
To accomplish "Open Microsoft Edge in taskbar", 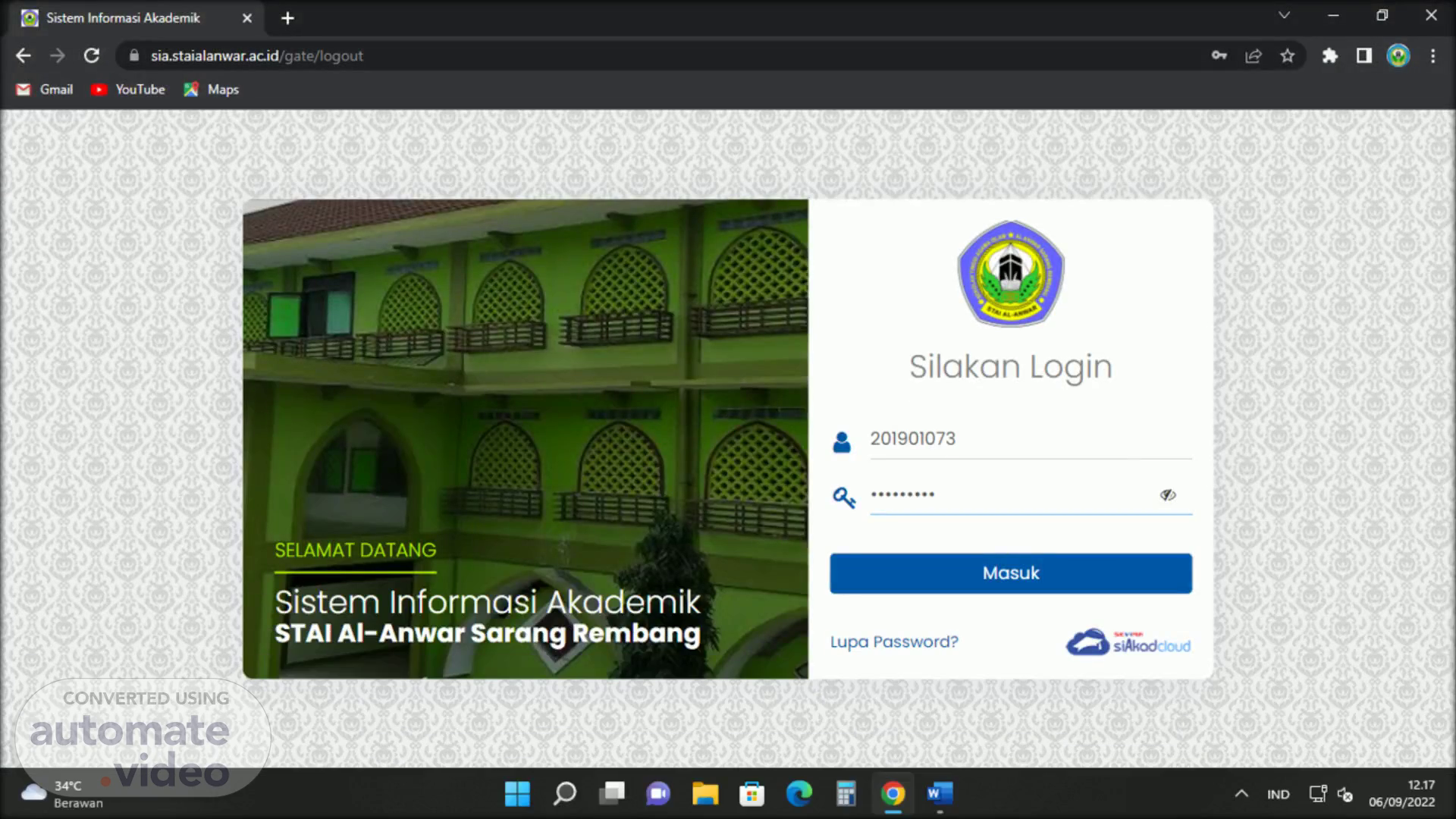I will [x=799, y=794].
